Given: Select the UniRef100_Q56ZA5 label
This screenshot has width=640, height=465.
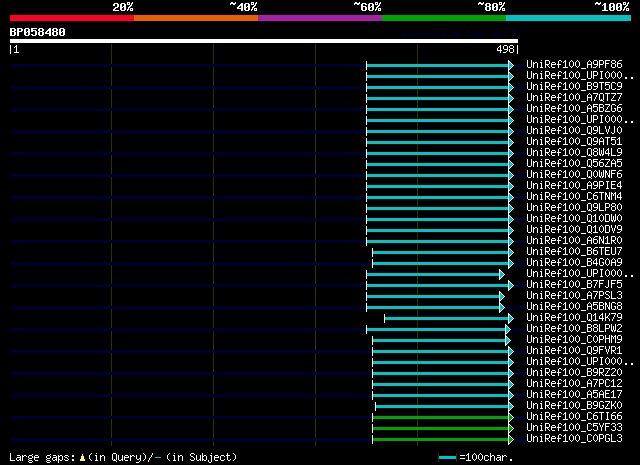Looking at the screenshot, I should point(574,164).
